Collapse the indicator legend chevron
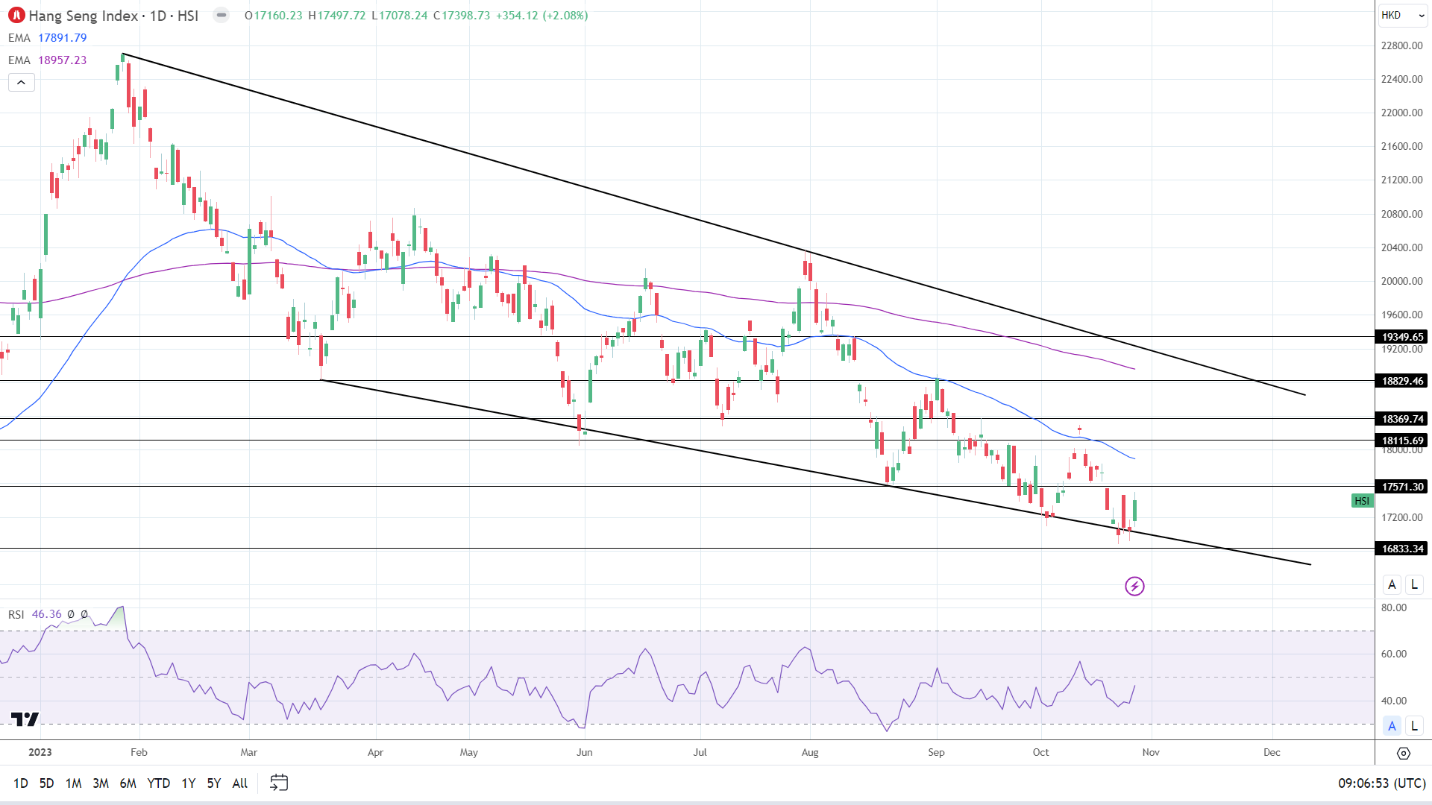This screenshot has width=1432, height=805. coord(21,82)
